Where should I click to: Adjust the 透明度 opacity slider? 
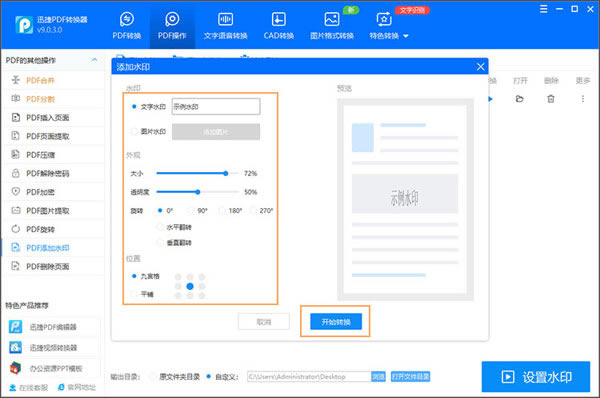[197, 192]
